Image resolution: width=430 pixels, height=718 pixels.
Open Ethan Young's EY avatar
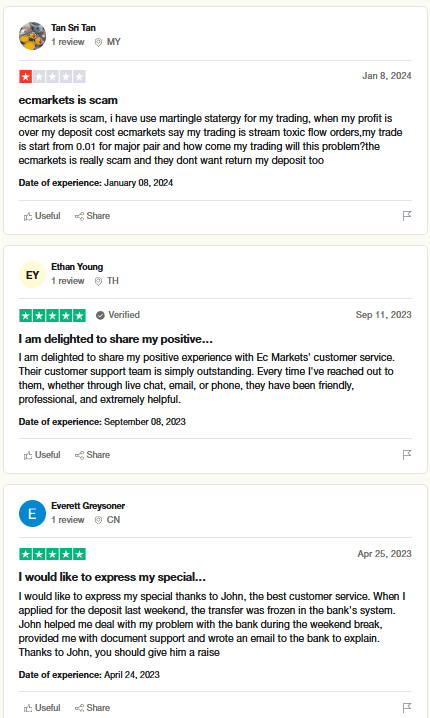coord(32,275)
